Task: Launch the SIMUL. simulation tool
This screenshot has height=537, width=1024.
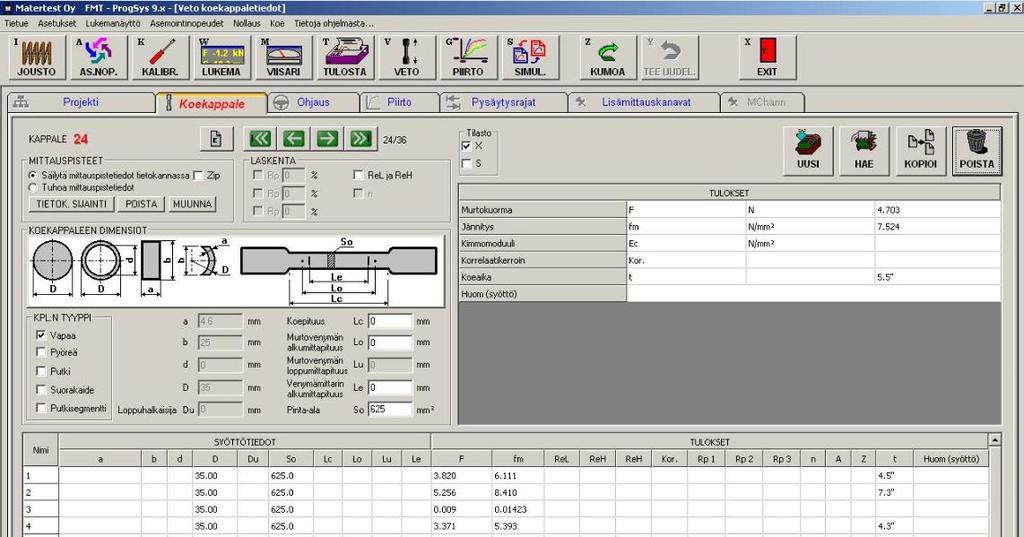Action: pyautogui.click(x=530, y=57)
